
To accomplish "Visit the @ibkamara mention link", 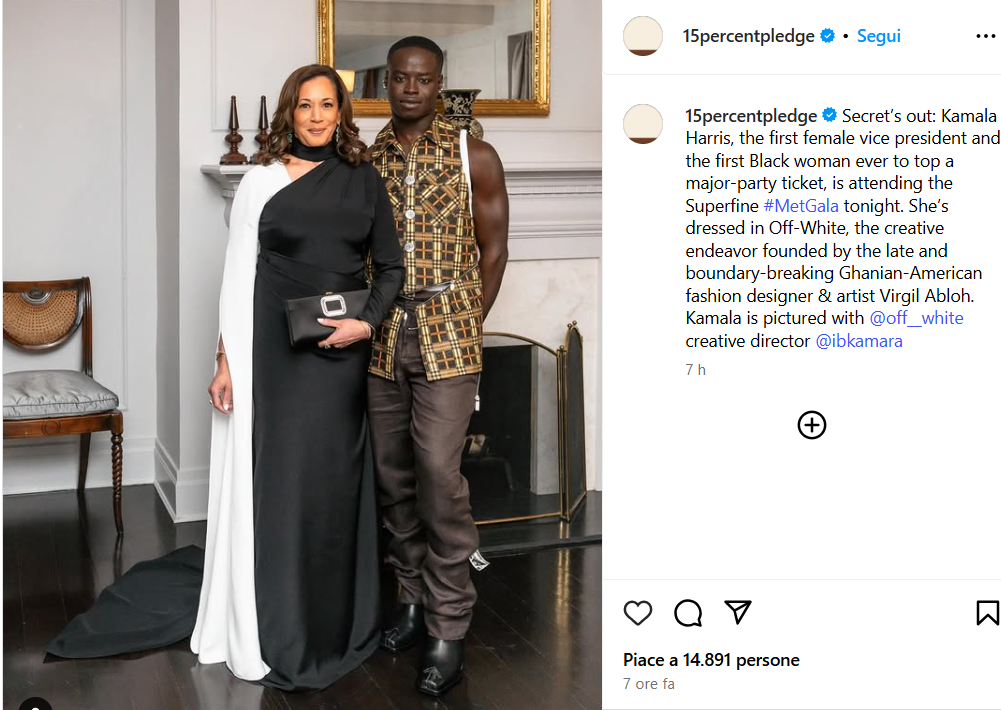I will [859, 341].
